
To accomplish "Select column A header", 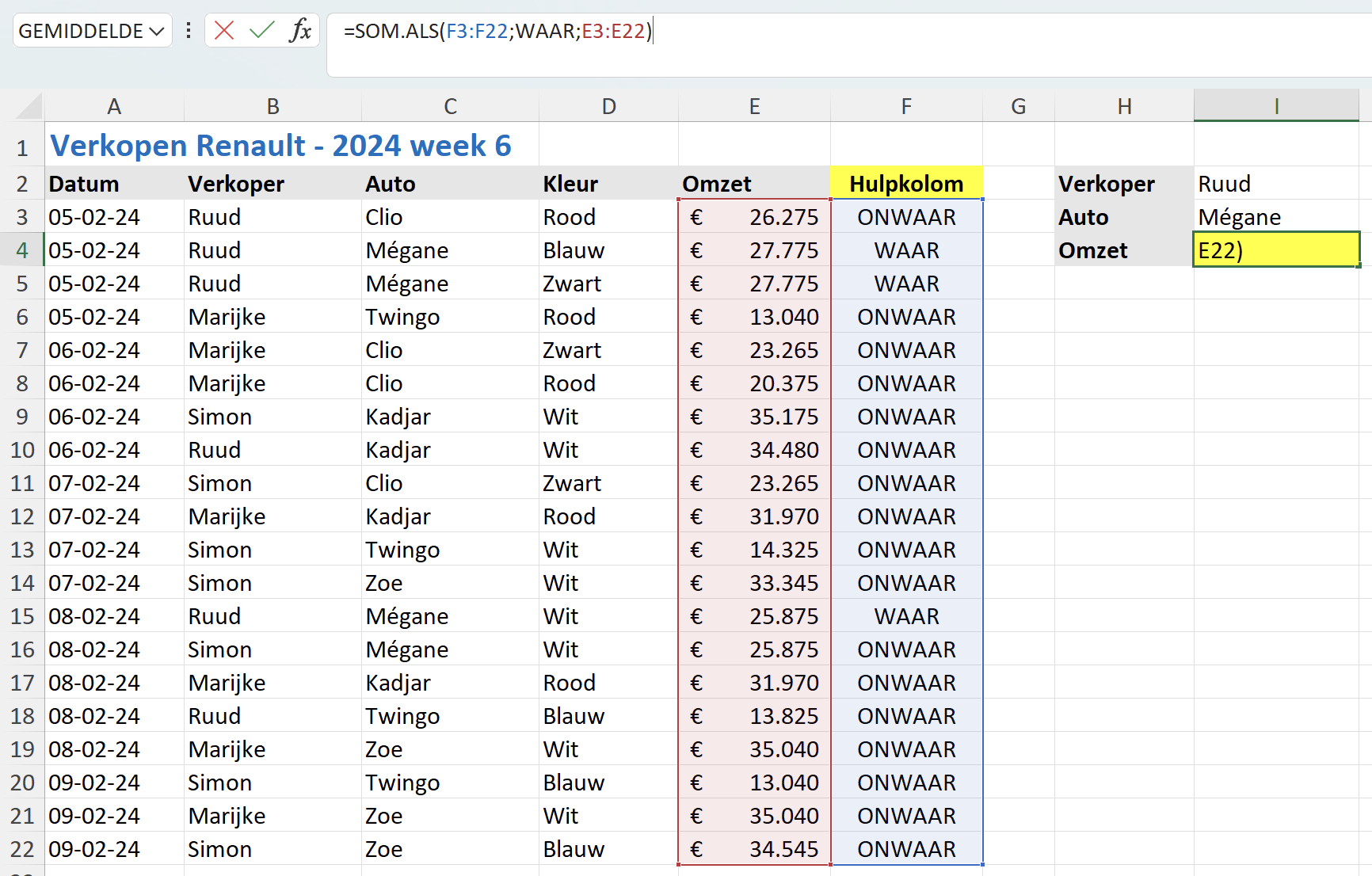I will (x=114, y=106).
